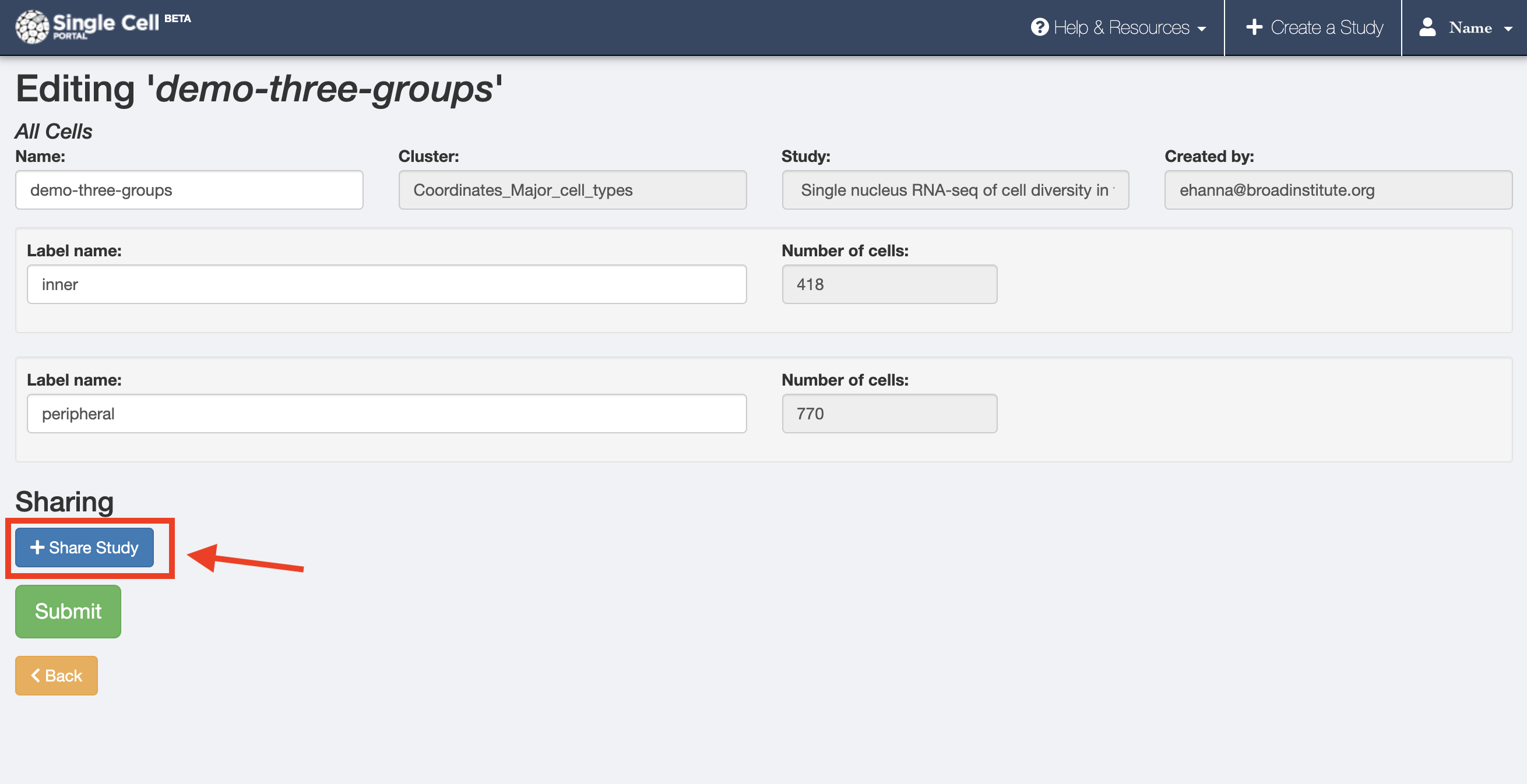This screenshot has width=1527, height=784.
Task: Click the plus icon on Create a Study
Action: coord(1255,27)
